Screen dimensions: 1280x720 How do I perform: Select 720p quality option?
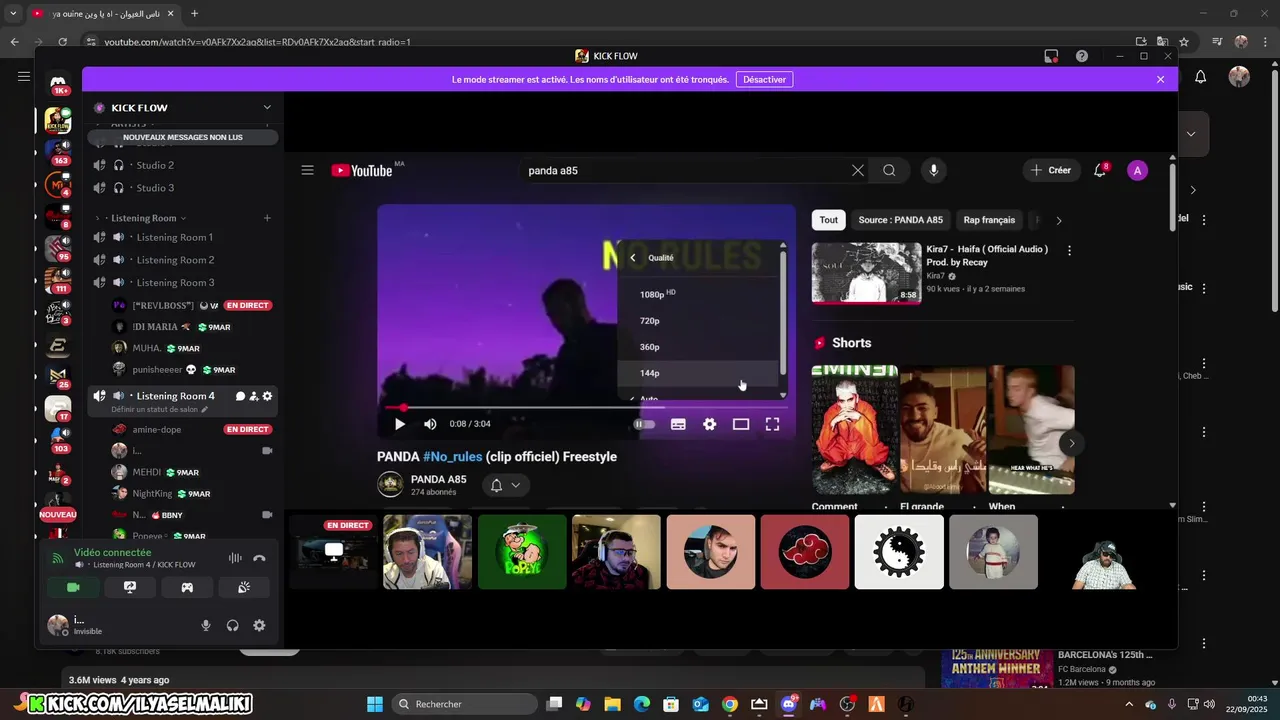pos(699,321)
